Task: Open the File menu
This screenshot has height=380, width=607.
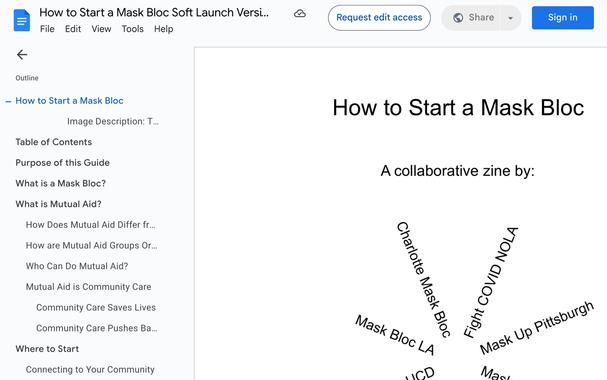Action: (x=47, y=29)
